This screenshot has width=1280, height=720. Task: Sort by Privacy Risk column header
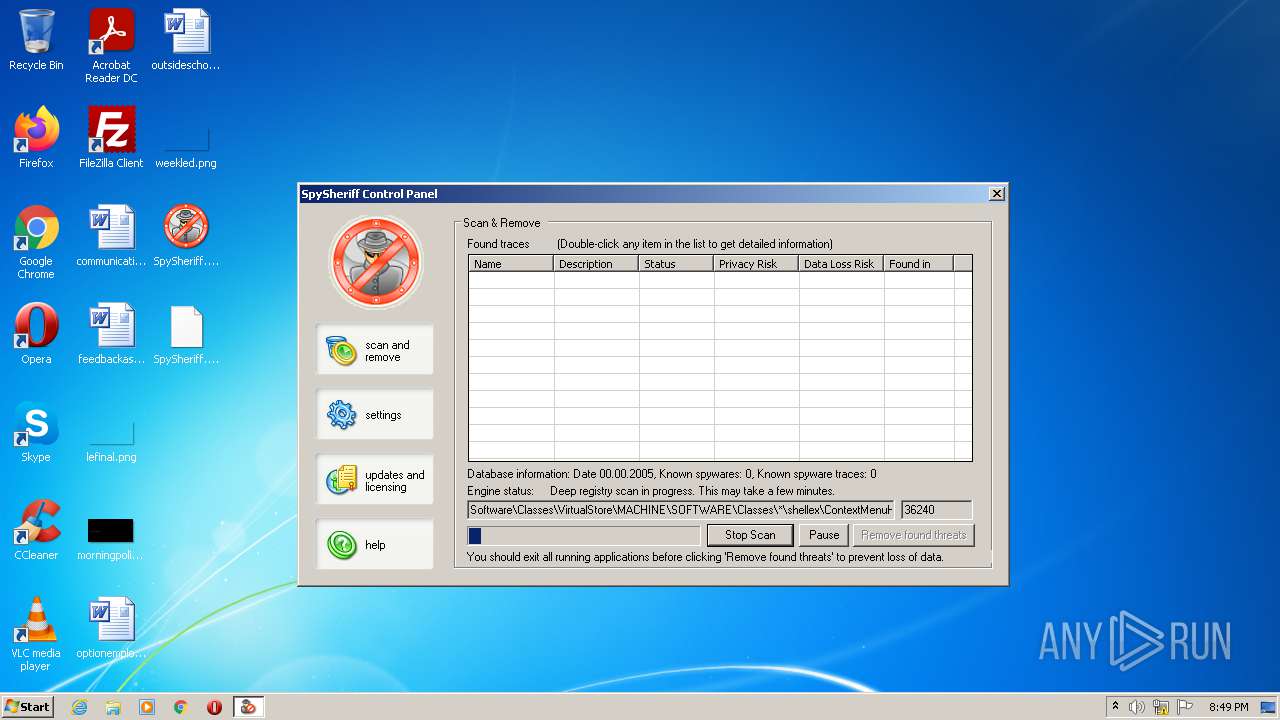click(x=756, y=264)
